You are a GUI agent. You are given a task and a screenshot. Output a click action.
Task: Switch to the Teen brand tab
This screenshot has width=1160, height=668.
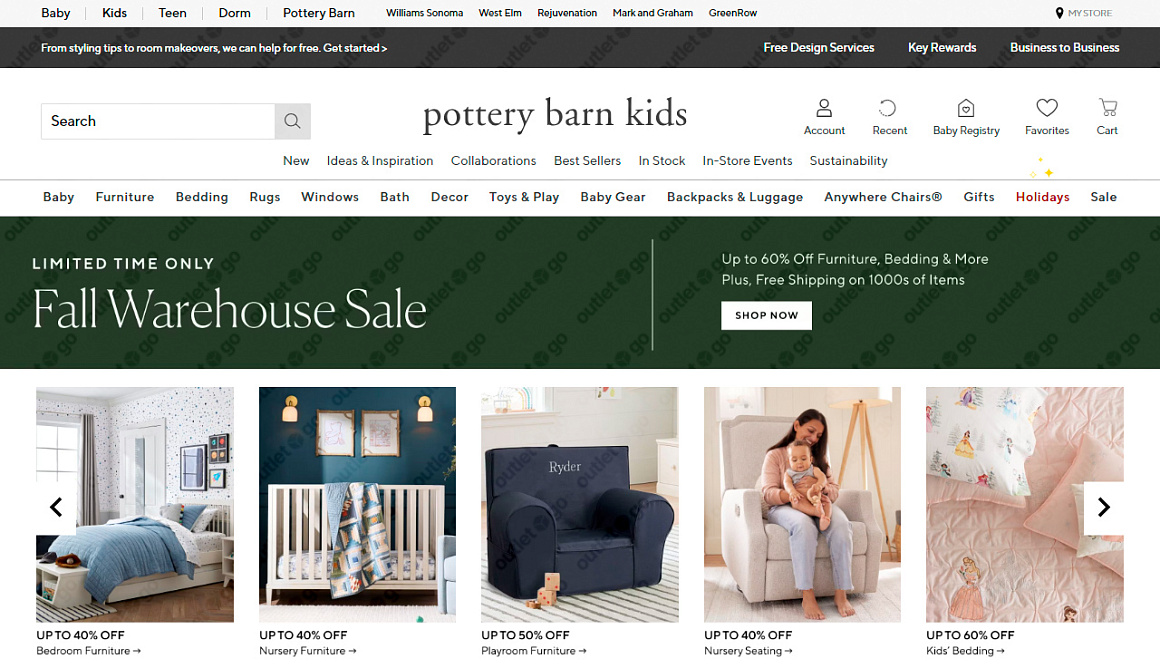172,13
